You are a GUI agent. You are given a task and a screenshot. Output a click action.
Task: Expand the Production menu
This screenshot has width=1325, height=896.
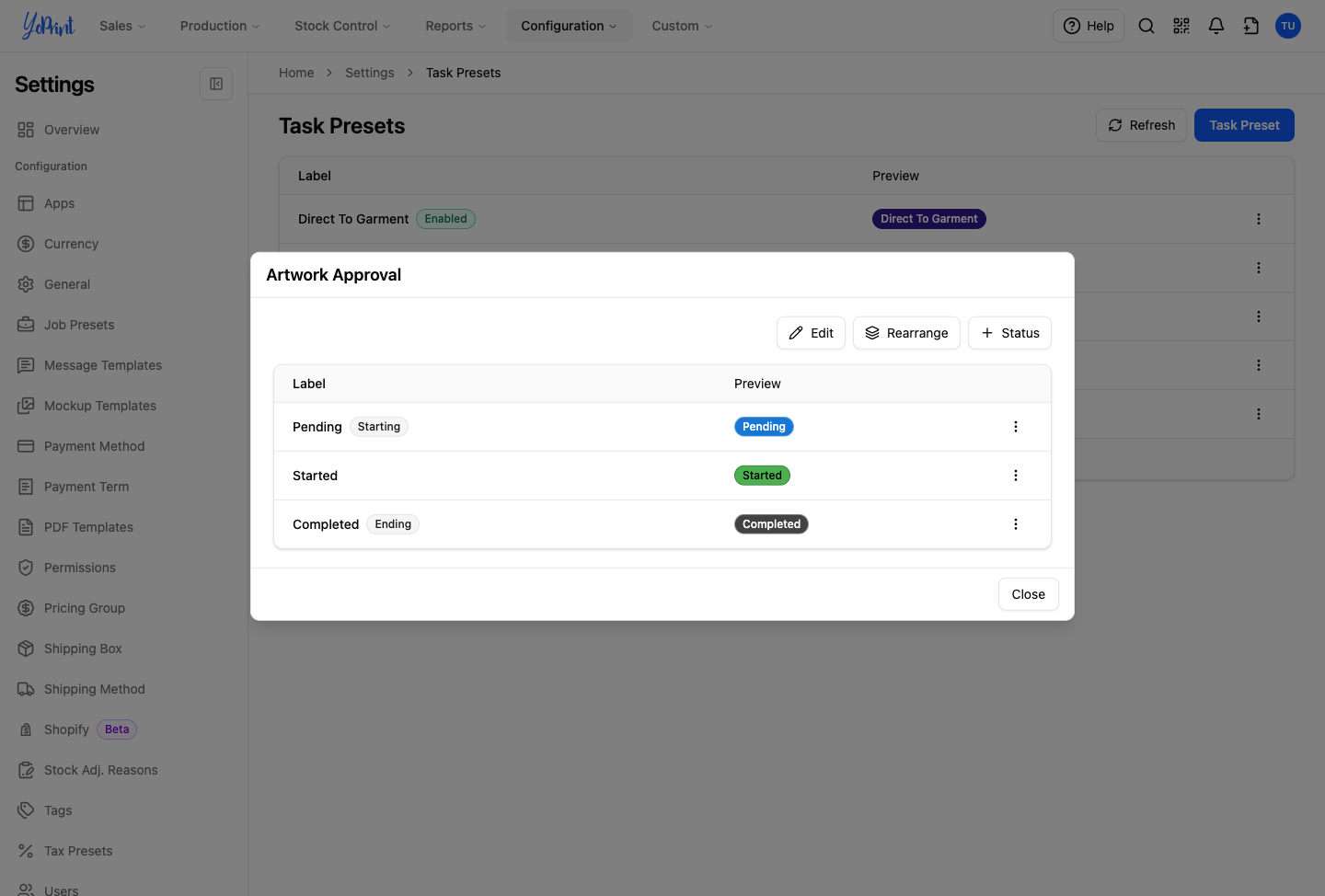(220, 26)
